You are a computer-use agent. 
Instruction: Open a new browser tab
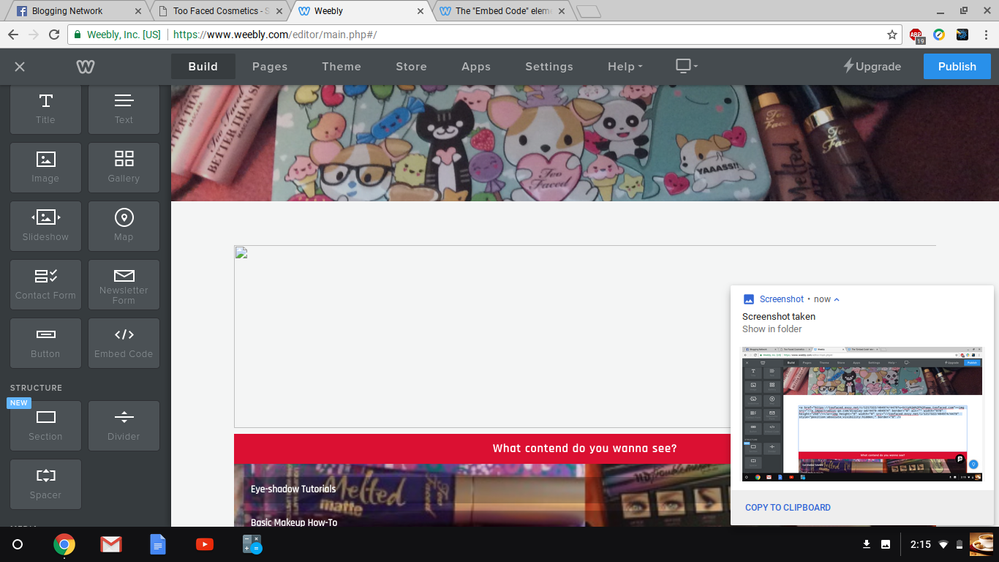[589, 11]
